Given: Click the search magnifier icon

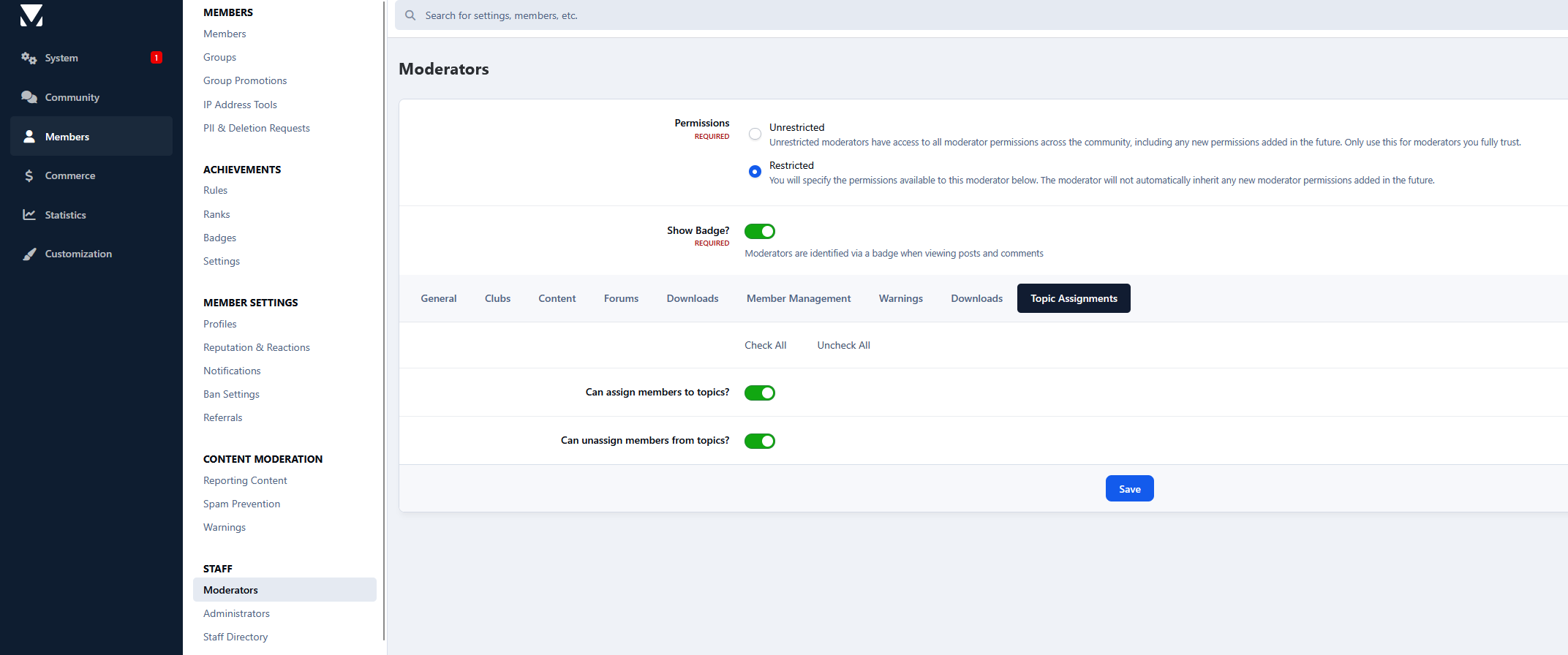Looking at the screenshot, I should (410, 15).
